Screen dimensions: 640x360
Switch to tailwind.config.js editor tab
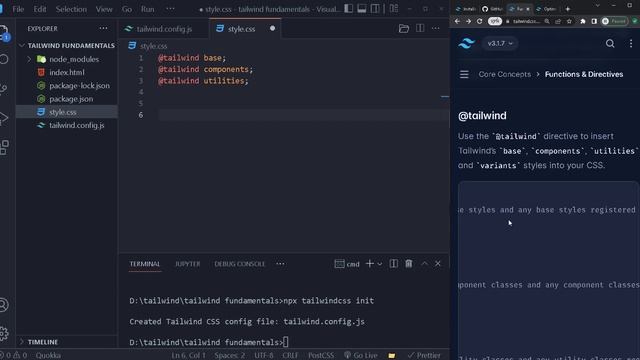(164, 29)
